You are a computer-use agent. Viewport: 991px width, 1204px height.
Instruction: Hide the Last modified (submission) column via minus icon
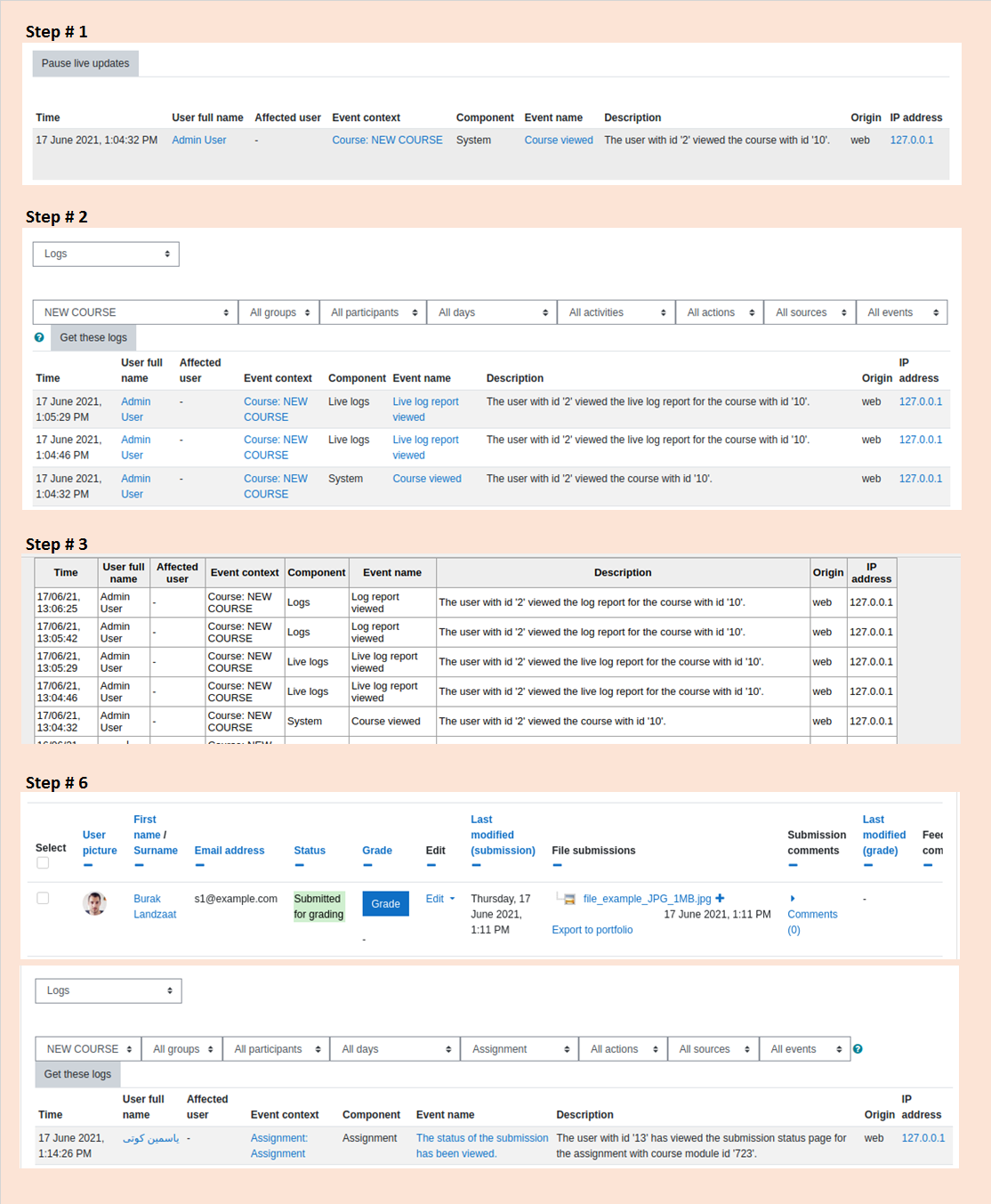(x=476, y=865)
